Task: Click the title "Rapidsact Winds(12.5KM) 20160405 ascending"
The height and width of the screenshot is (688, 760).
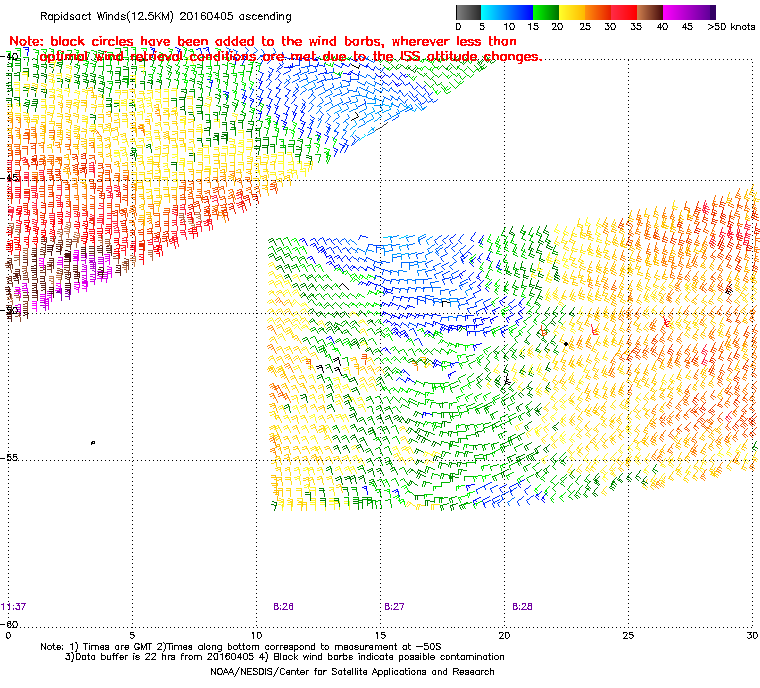Action: 166,16
